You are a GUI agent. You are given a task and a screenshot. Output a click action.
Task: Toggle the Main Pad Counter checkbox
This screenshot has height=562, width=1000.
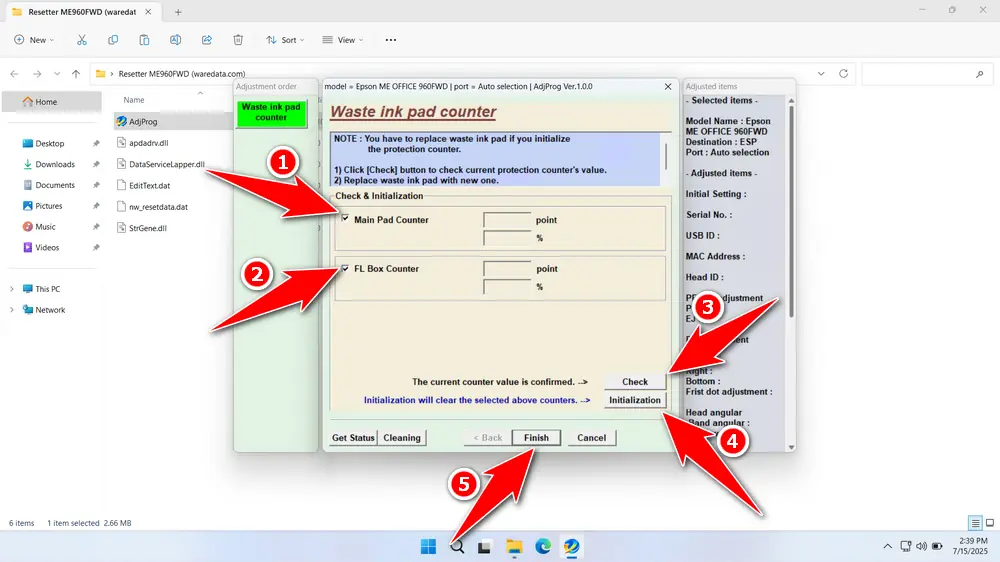coord(346,219)
